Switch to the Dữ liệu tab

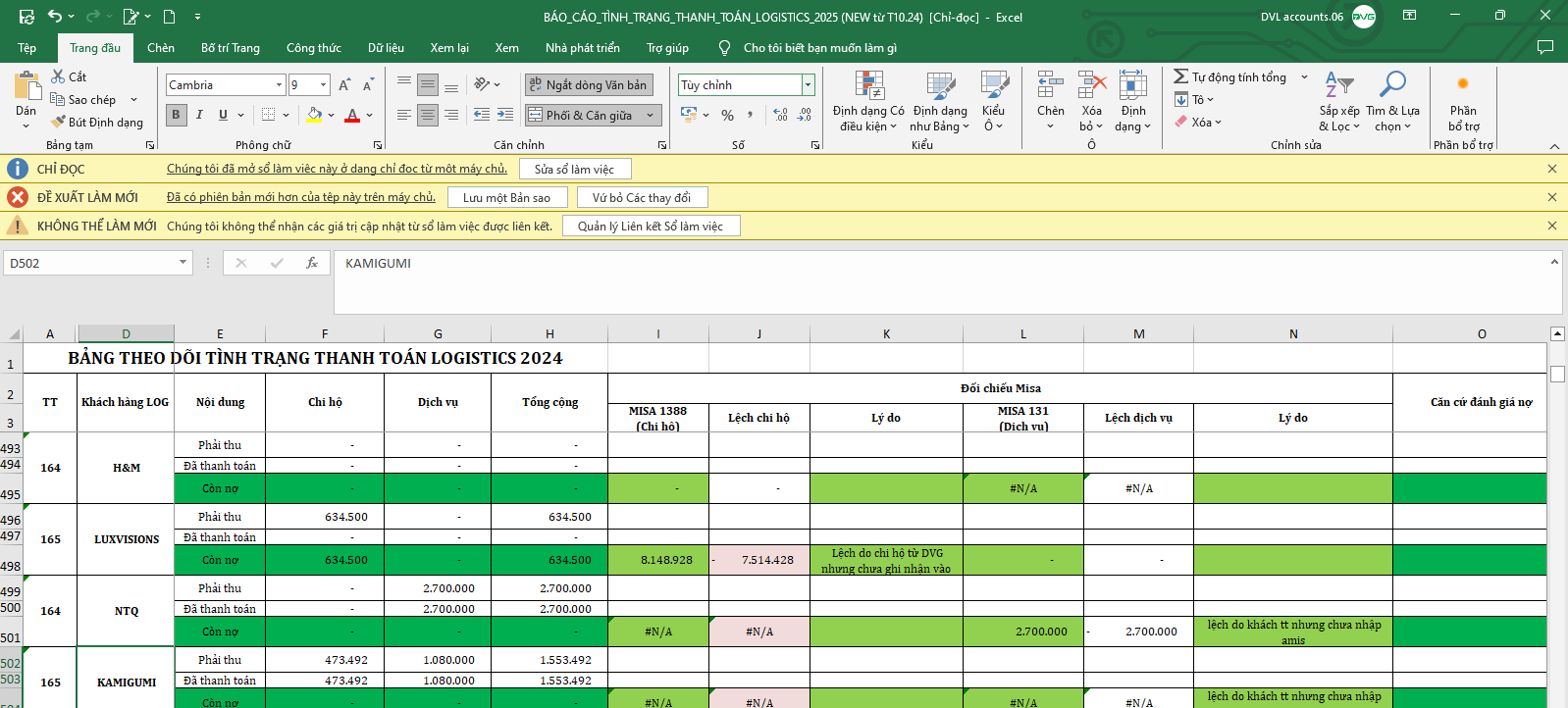point(386,47)
